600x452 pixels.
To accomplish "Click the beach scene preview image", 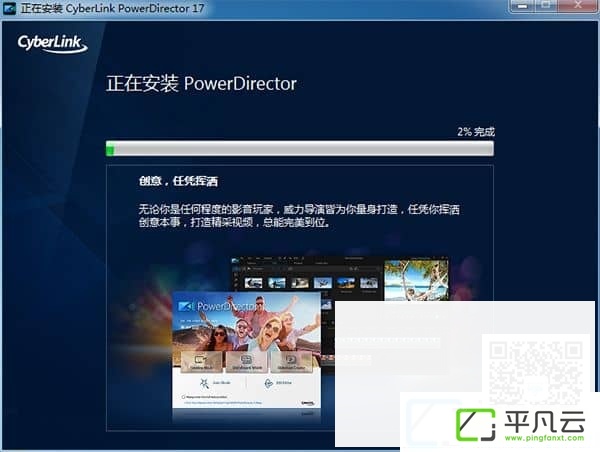I will coord(416,280).
